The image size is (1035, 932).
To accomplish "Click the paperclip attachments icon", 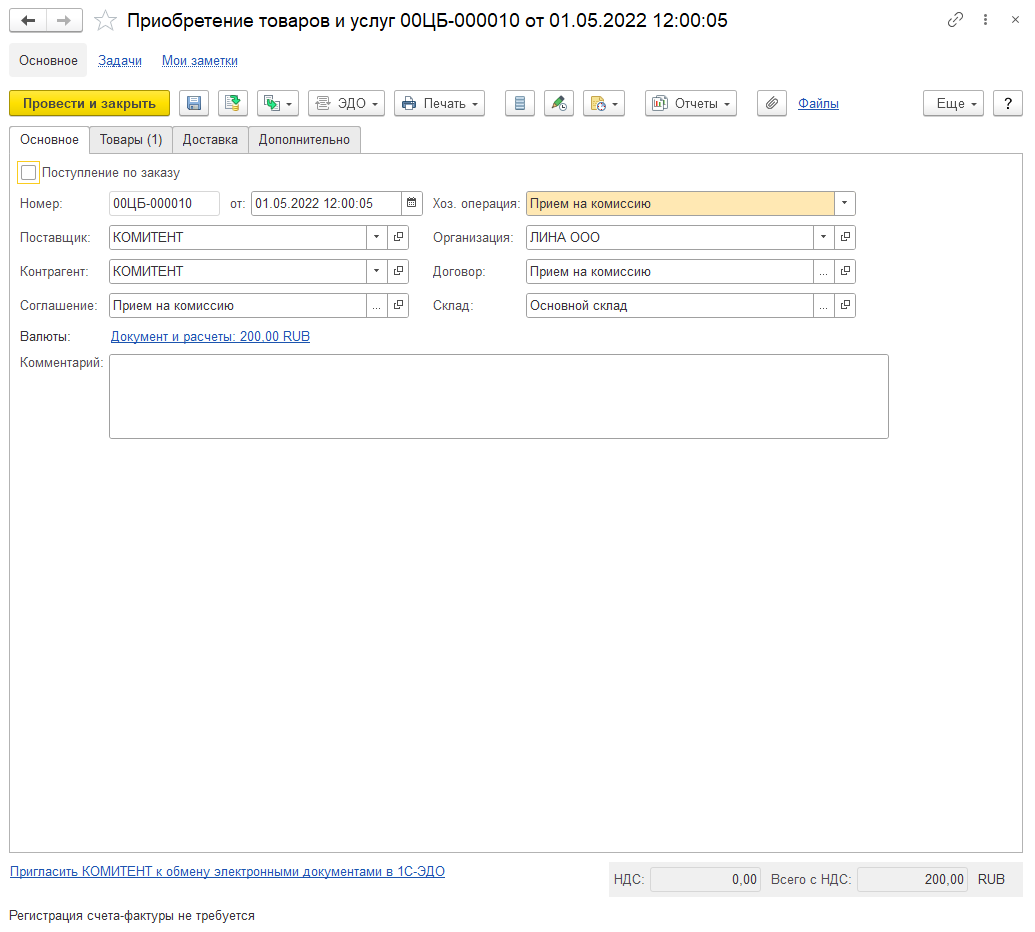I will tap(772, 104).
